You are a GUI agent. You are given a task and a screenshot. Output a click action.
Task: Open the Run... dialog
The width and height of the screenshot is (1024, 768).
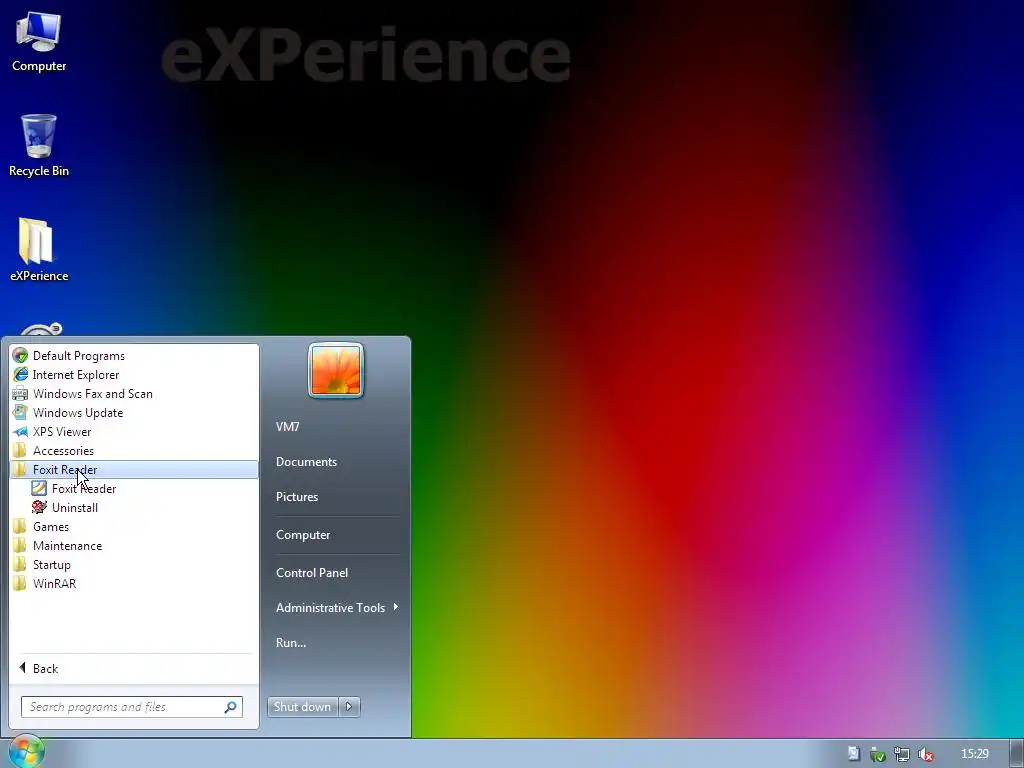tap(291, 643)
